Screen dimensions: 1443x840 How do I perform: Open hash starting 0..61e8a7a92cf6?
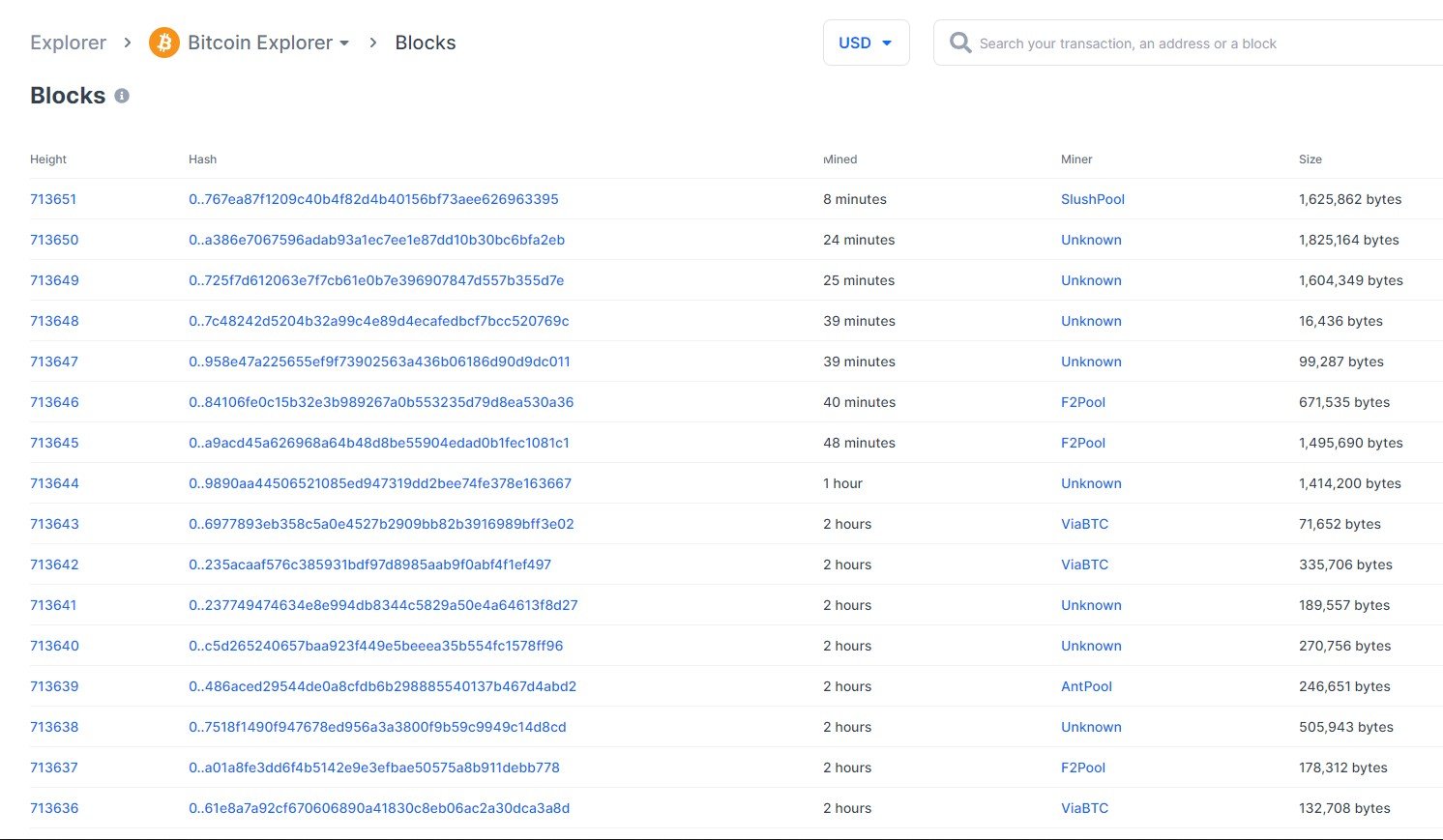379,808
